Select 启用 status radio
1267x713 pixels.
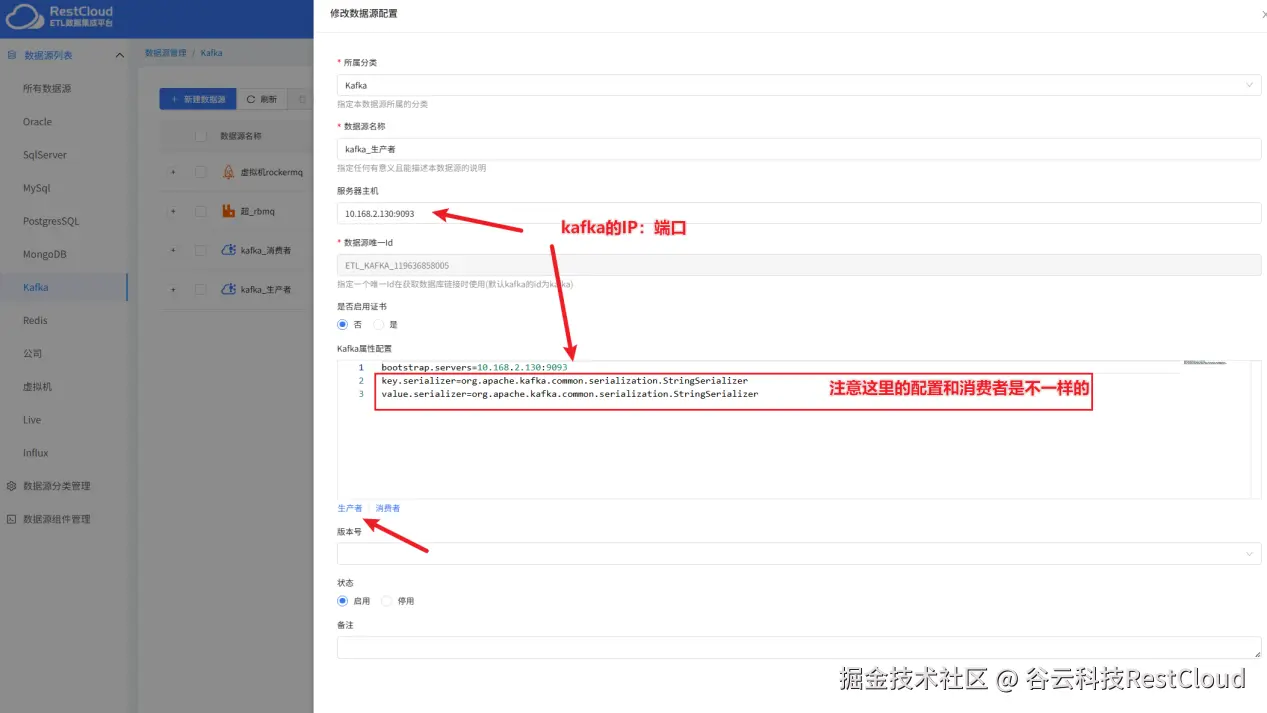point(343,601)
